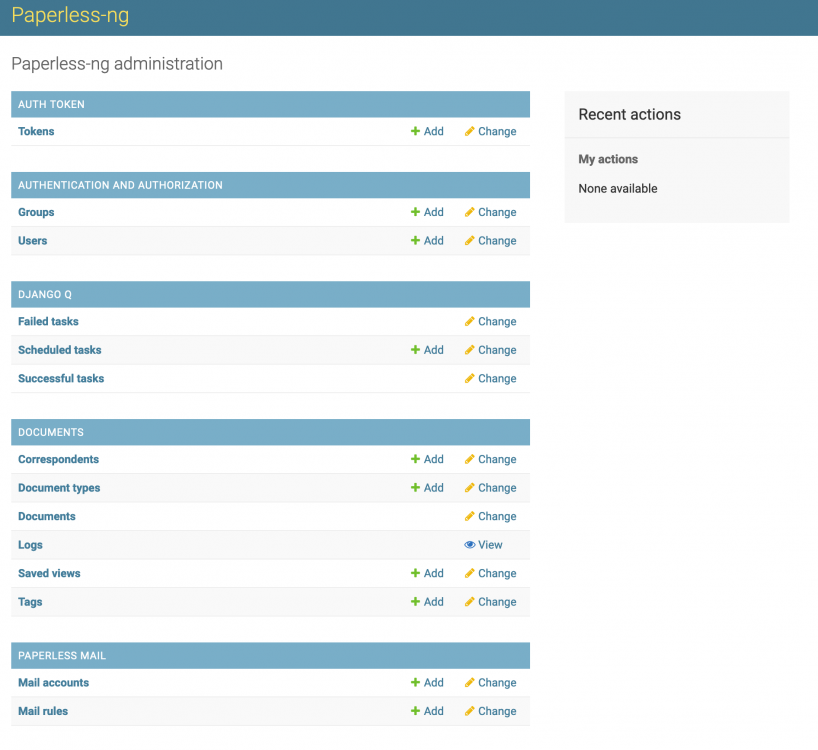This screenshot has height=750, width=818.
Task: Click the pencil icon for Successful tasks
Action: point(470,378)
